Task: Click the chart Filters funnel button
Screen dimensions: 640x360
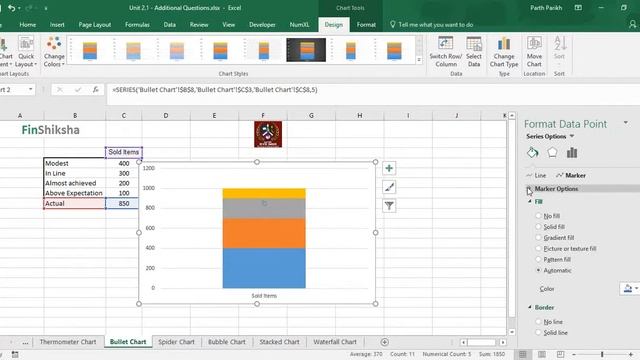Action: 389,206
